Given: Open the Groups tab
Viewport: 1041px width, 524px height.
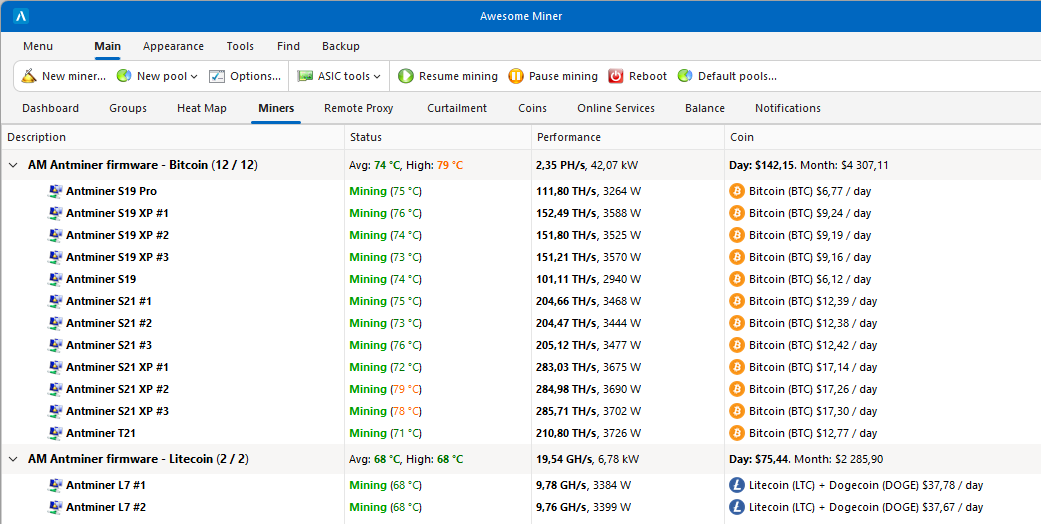Looking at the screenshot, I should (x=128, y=108).
